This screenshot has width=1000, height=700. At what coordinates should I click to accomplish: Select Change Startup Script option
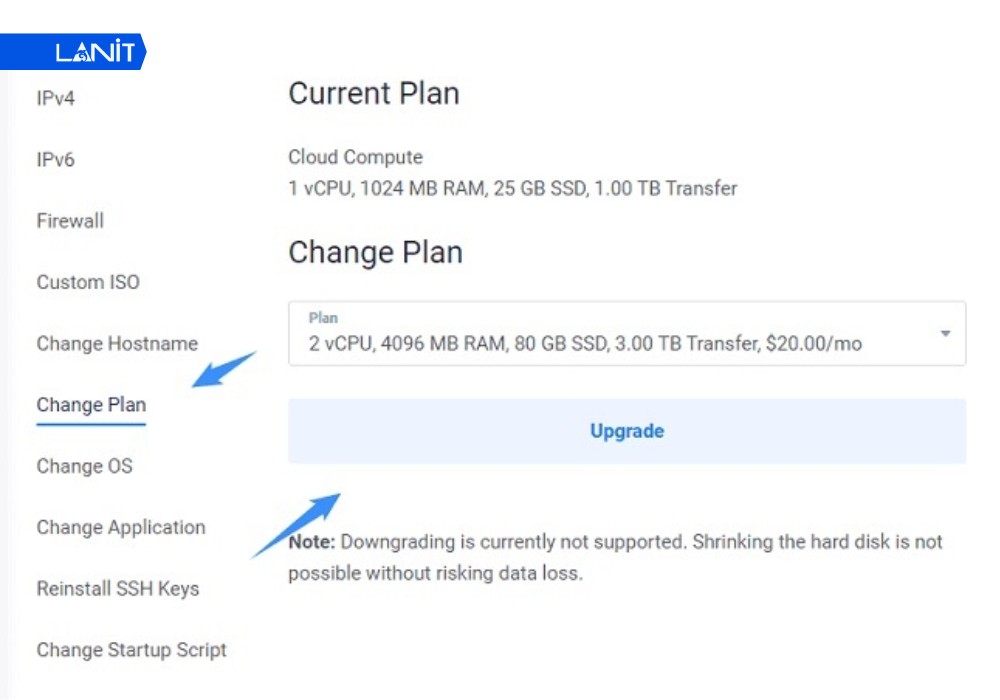tap(130, 649)
